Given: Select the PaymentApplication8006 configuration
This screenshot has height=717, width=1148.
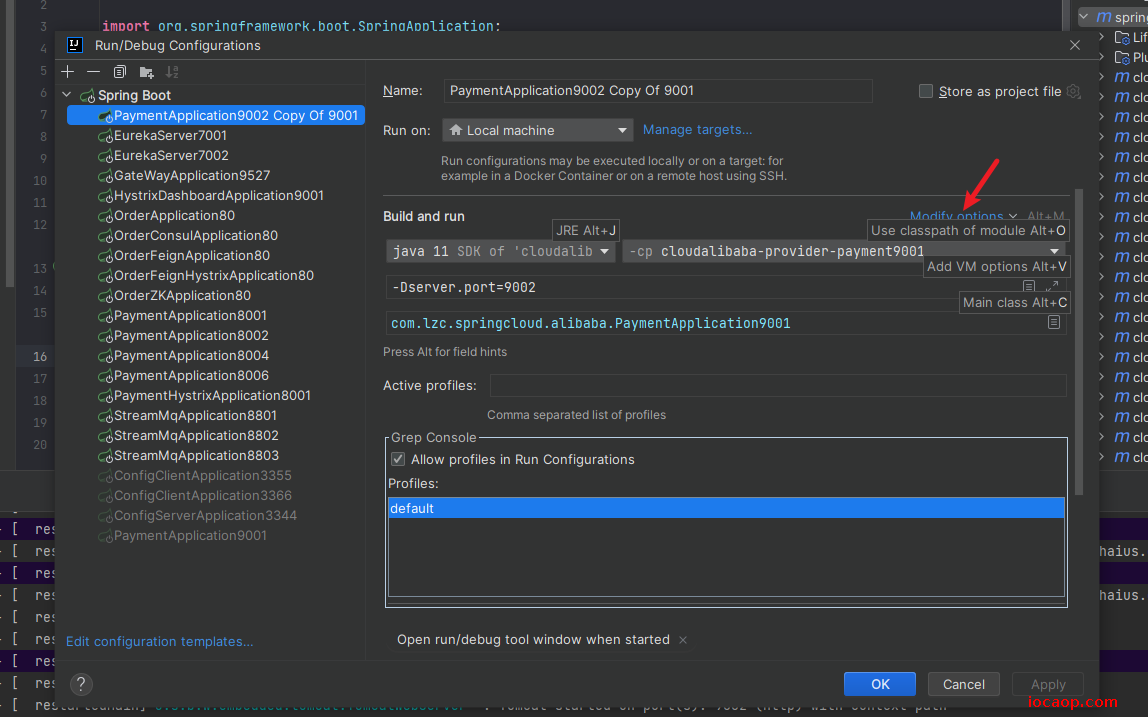Looking at the screenshot, I should [191, 376].
